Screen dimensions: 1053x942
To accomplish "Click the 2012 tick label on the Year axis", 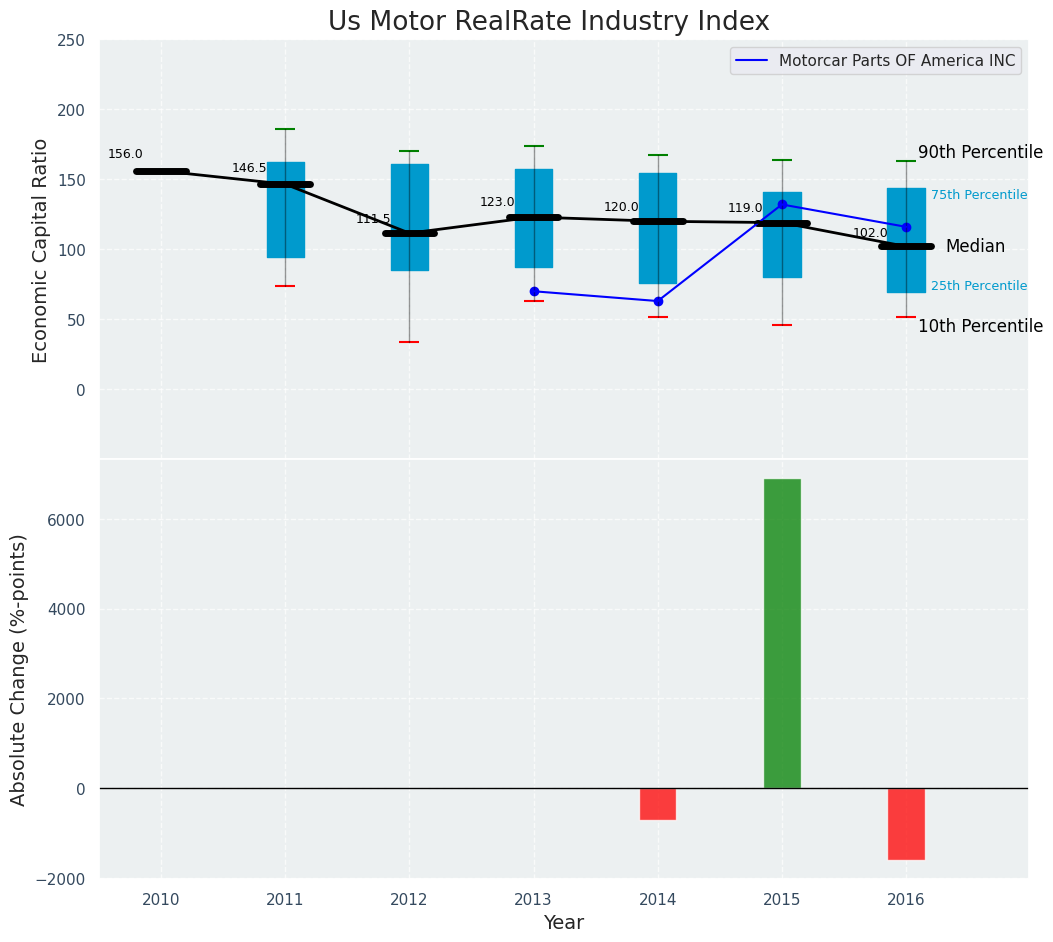I will pyautogui.click(x=409, y=900).
